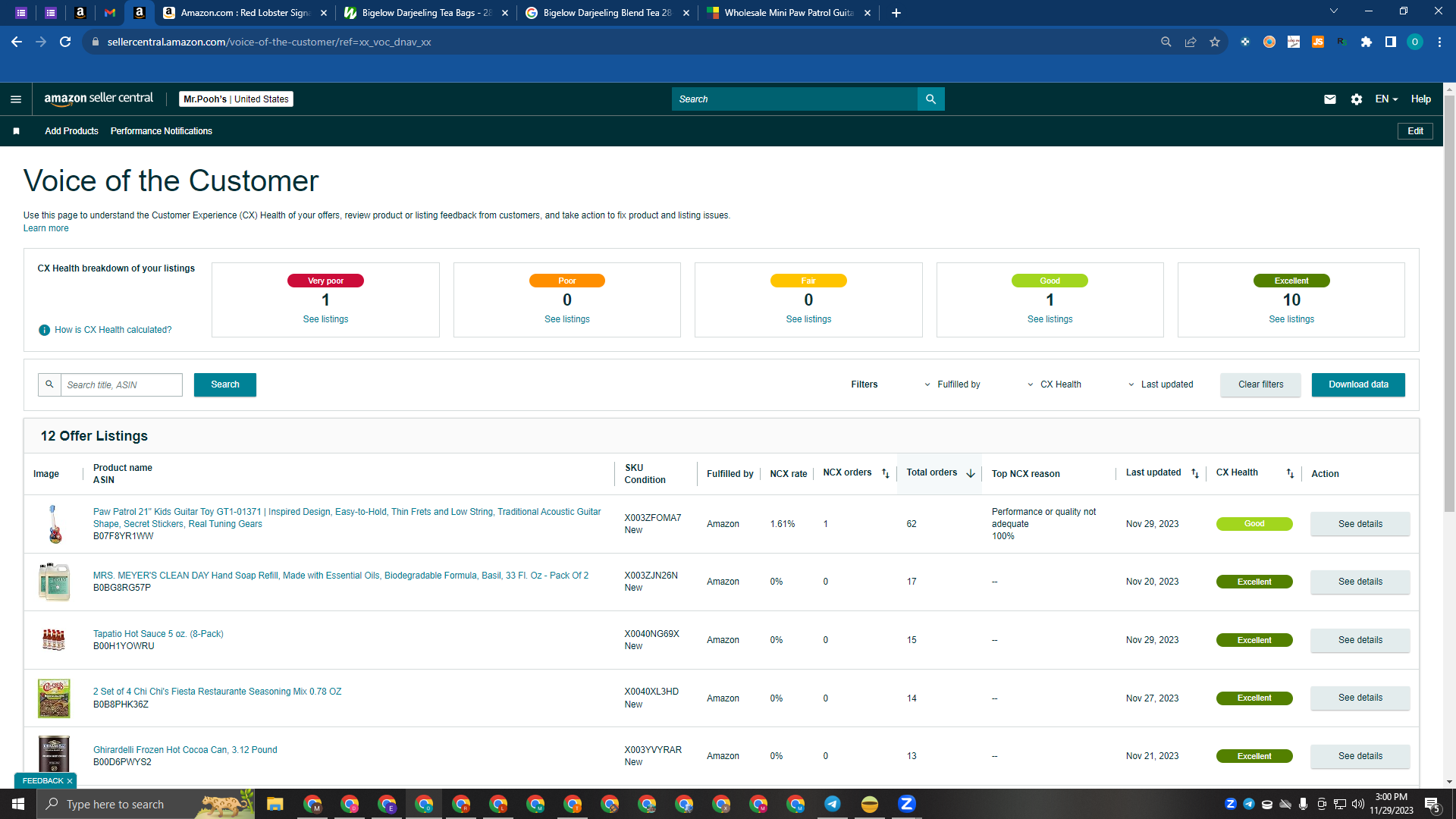Switch to Bigelow Darjeeling Blend Tea tab
This screenshot has height=819, width=1456.
607,13
